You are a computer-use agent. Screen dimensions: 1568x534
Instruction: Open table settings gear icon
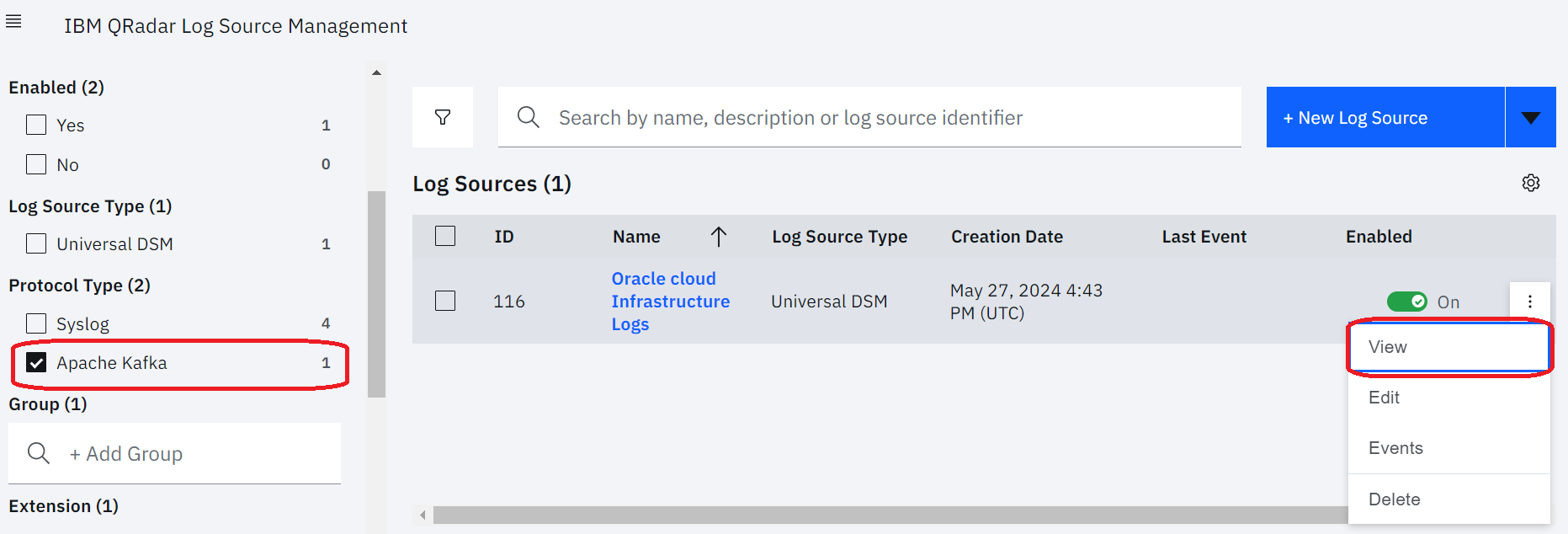[x=1531, y=183]
